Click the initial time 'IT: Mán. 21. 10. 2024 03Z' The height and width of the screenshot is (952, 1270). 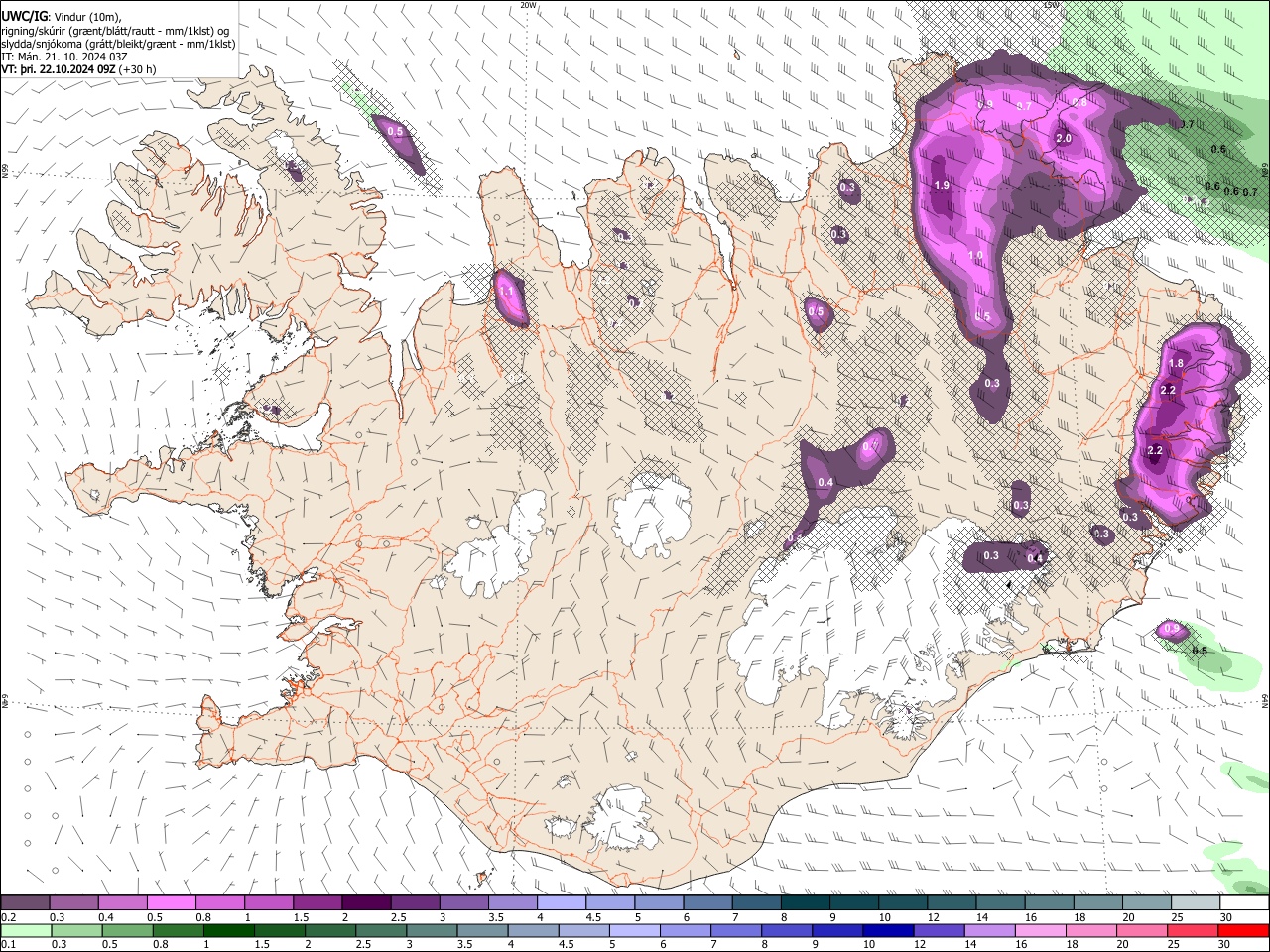pos(64,57)
